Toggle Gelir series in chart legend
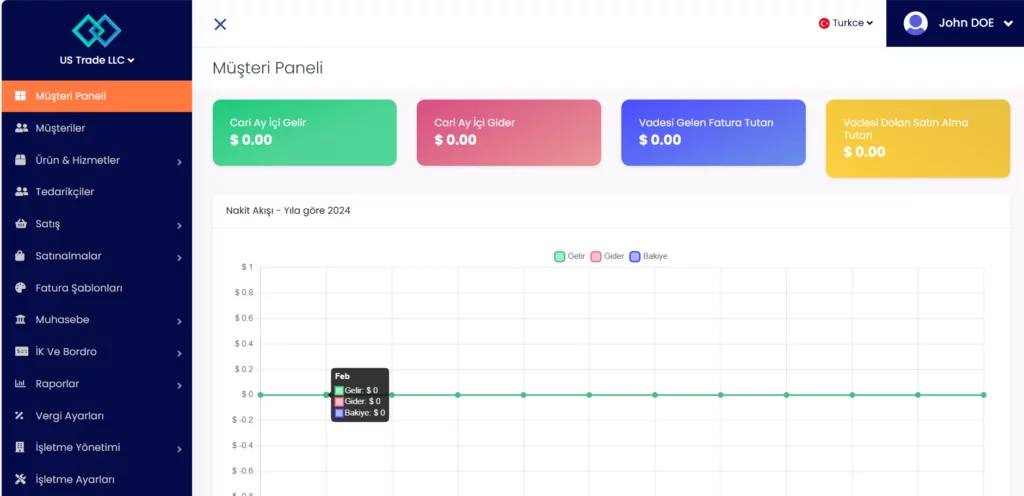 coord(570,257)
